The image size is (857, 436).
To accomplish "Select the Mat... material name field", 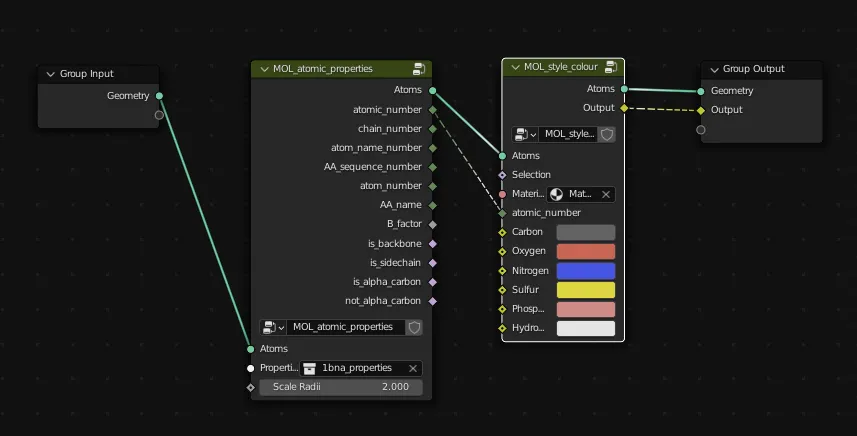I will (x=580, y=194).
